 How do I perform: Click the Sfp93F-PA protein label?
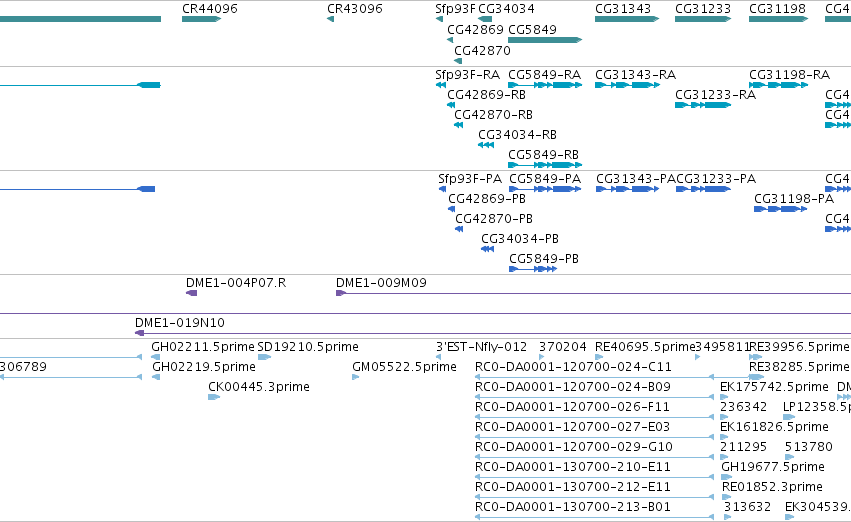point(470,179)
